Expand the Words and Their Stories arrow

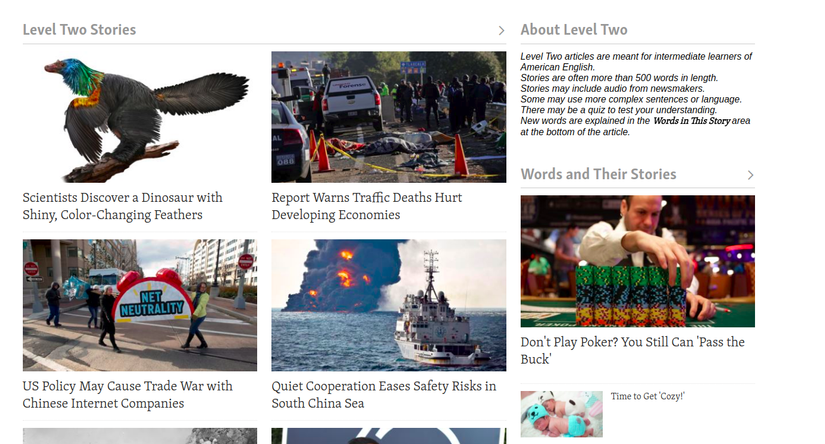coord(750,175)
